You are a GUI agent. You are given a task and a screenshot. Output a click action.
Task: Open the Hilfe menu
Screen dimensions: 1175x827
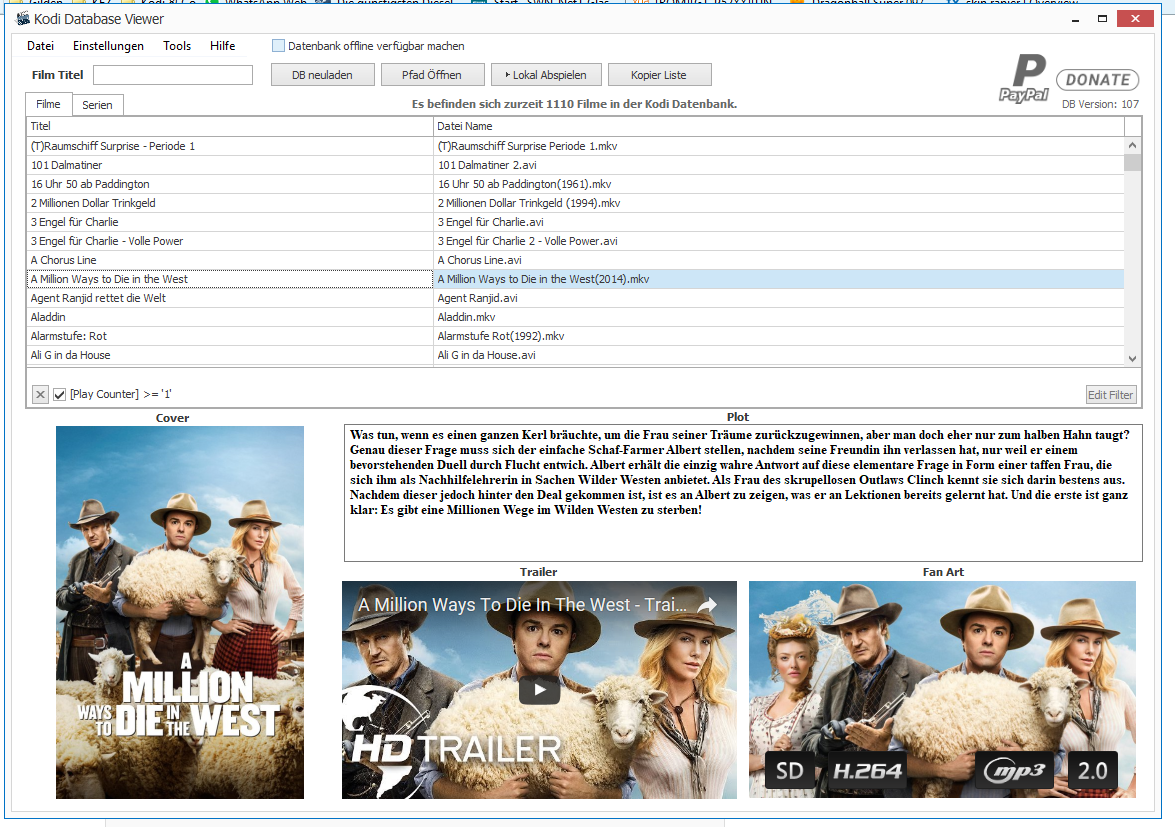click(x=223, y=46)
